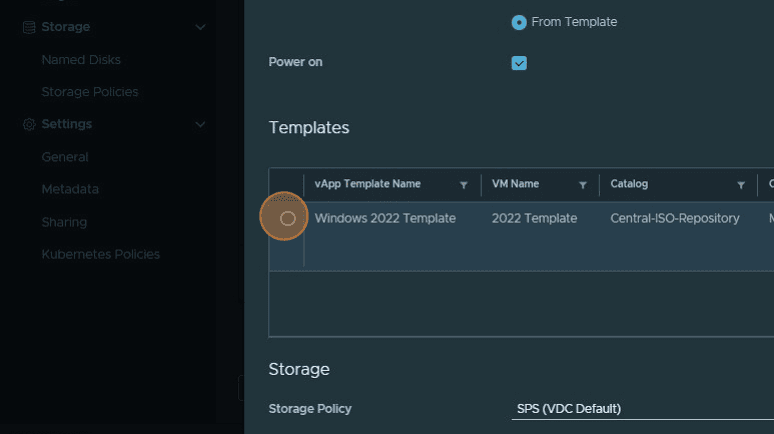Viewport: 774px width, 434px height.
Task: Sort by vApp Template Name header
Action: [368, 184]
